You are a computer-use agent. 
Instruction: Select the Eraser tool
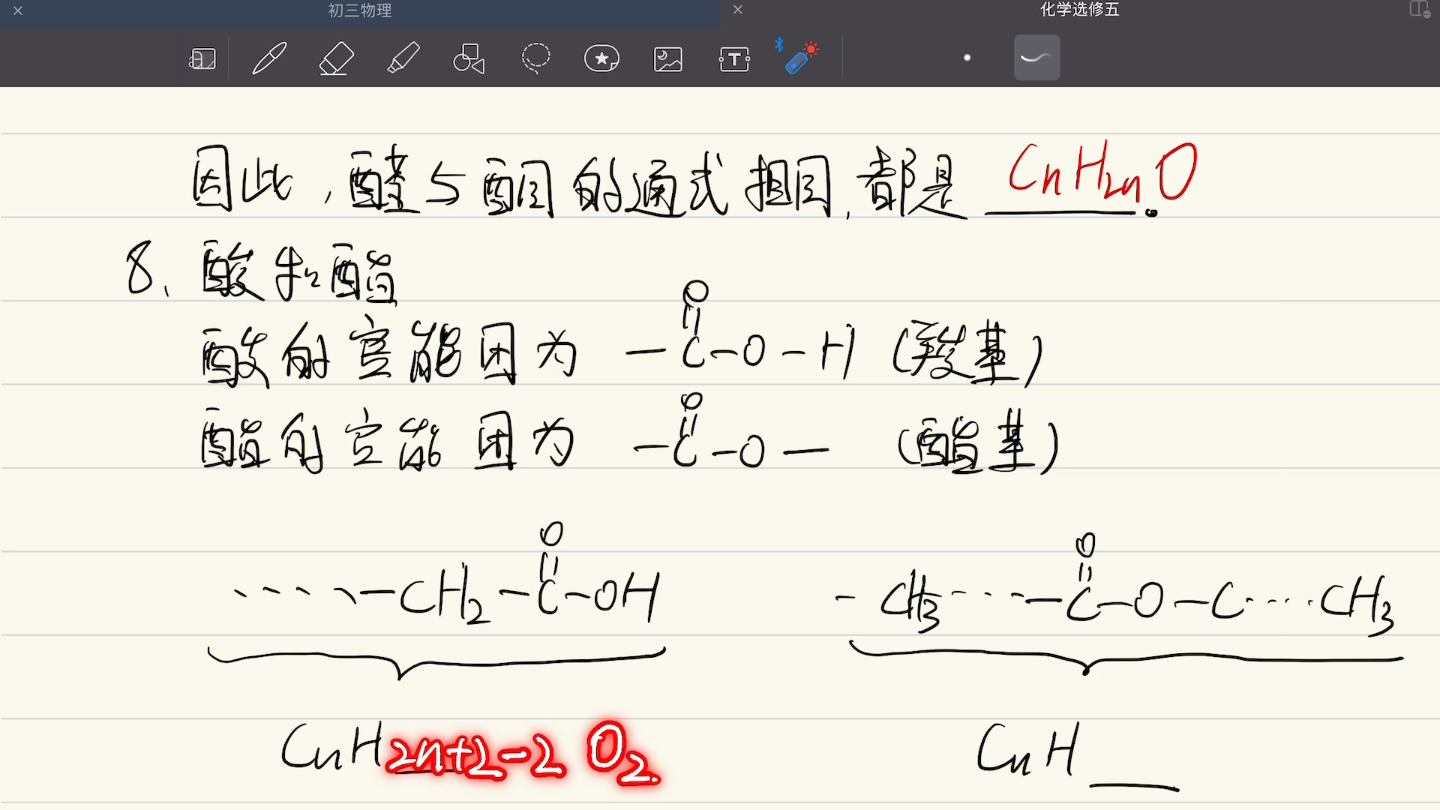(337, 58)
